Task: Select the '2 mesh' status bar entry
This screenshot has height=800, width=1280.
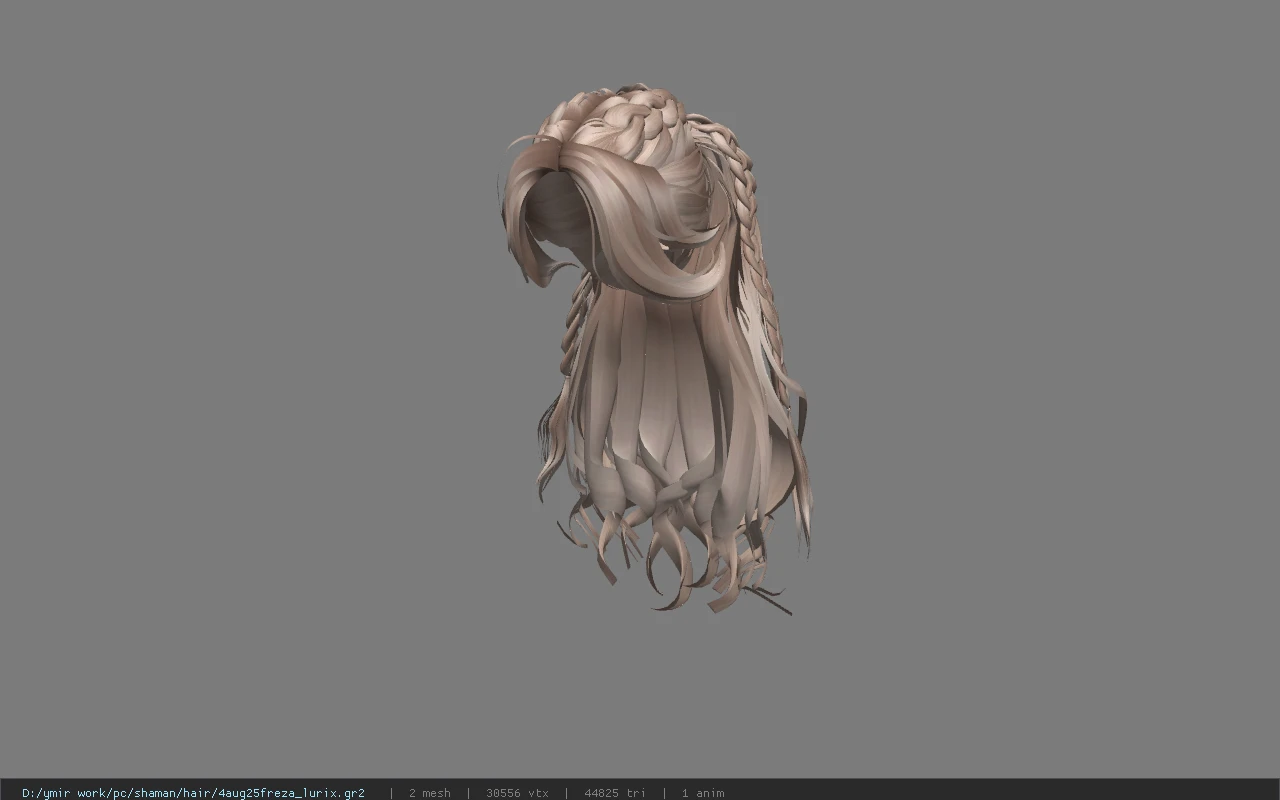Action: pyautogui.click(x=429, y=793)
